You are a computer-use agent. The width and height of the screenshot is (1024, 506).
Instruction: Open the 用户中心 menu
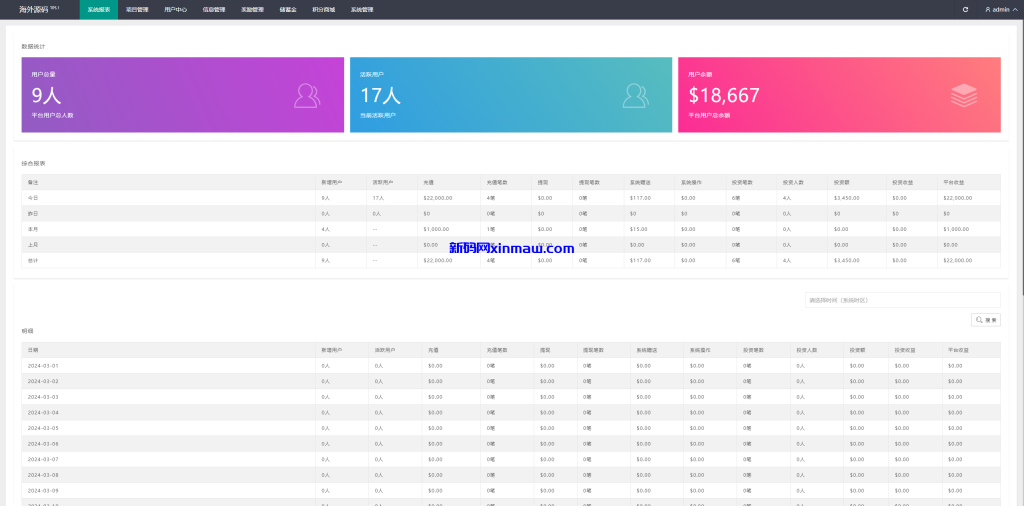point(175,9)
